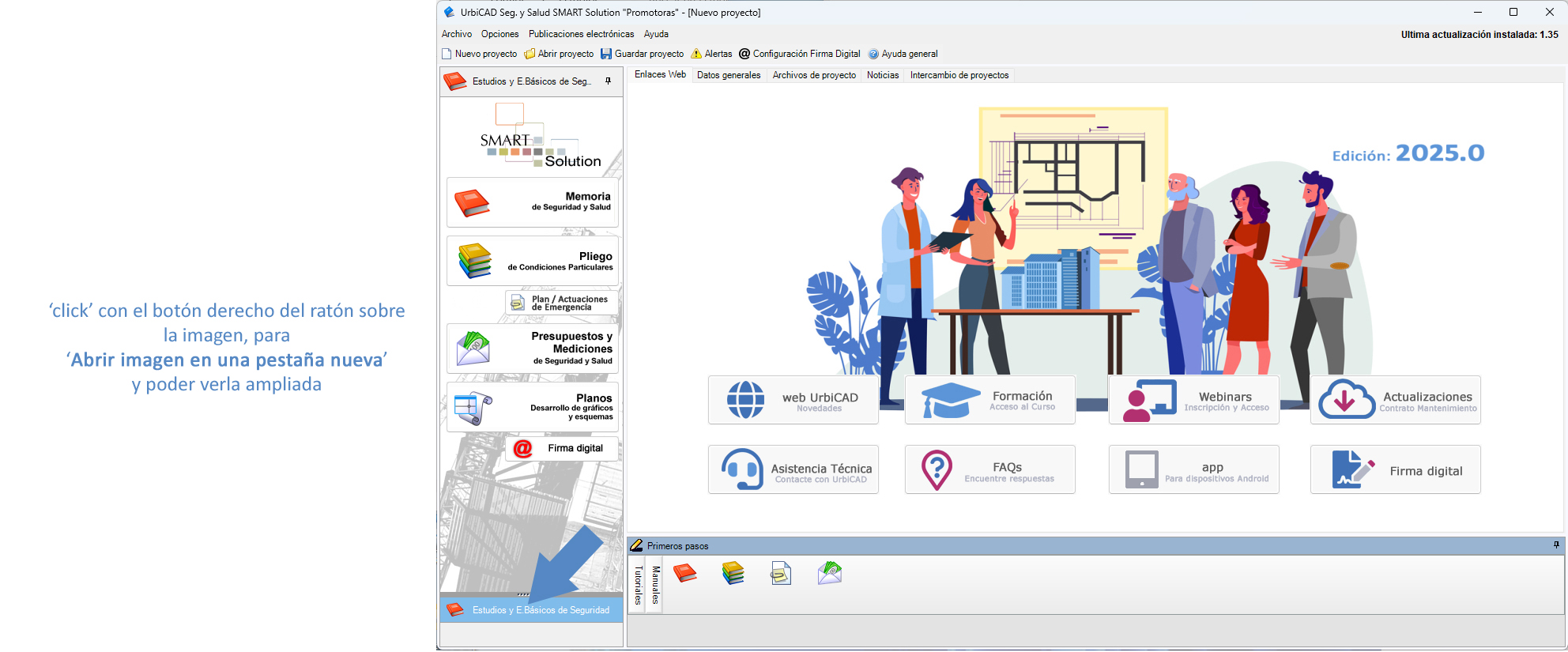Click the Webinars presenter icon

[1150, 401]
